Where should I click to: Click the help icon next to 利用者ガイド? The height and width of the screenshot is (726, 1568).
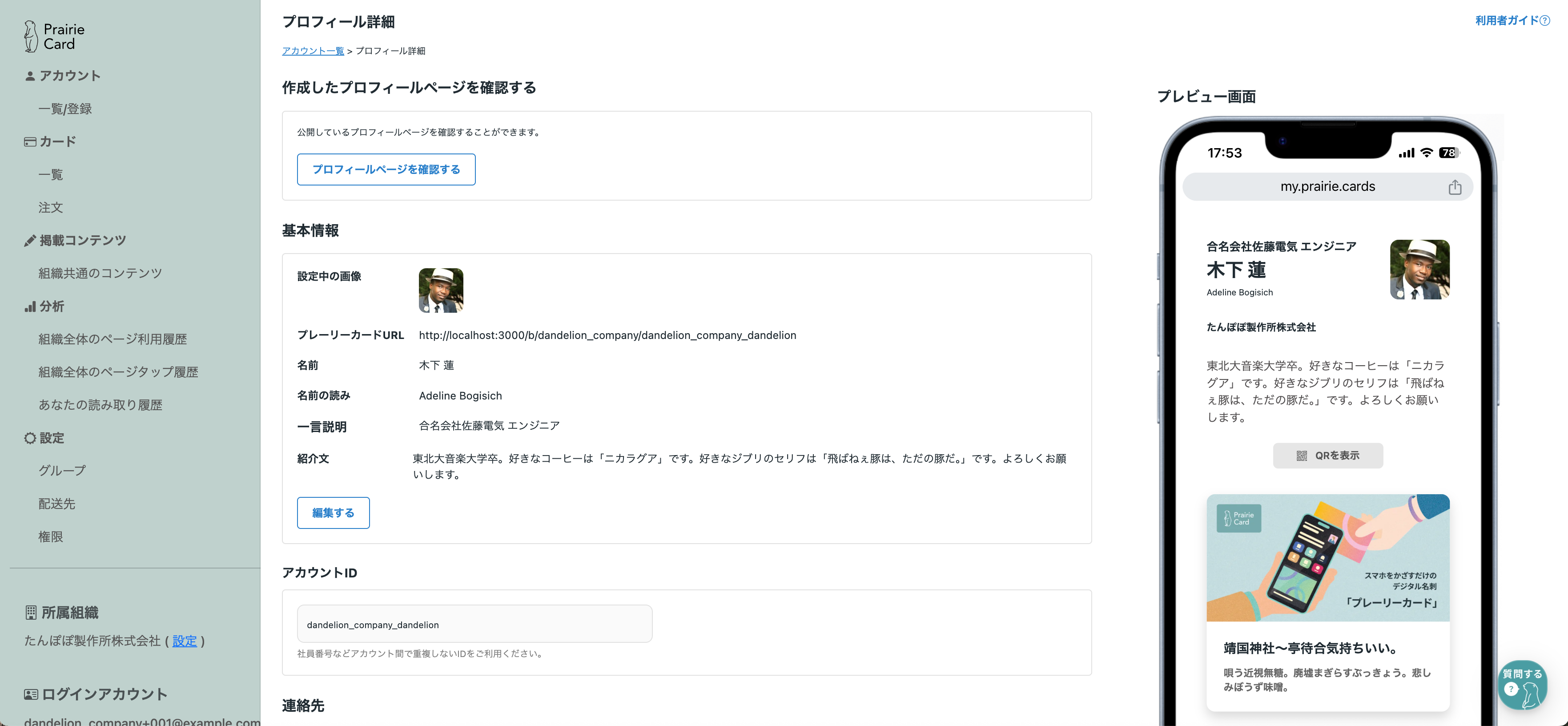(x=1544, y=21)
